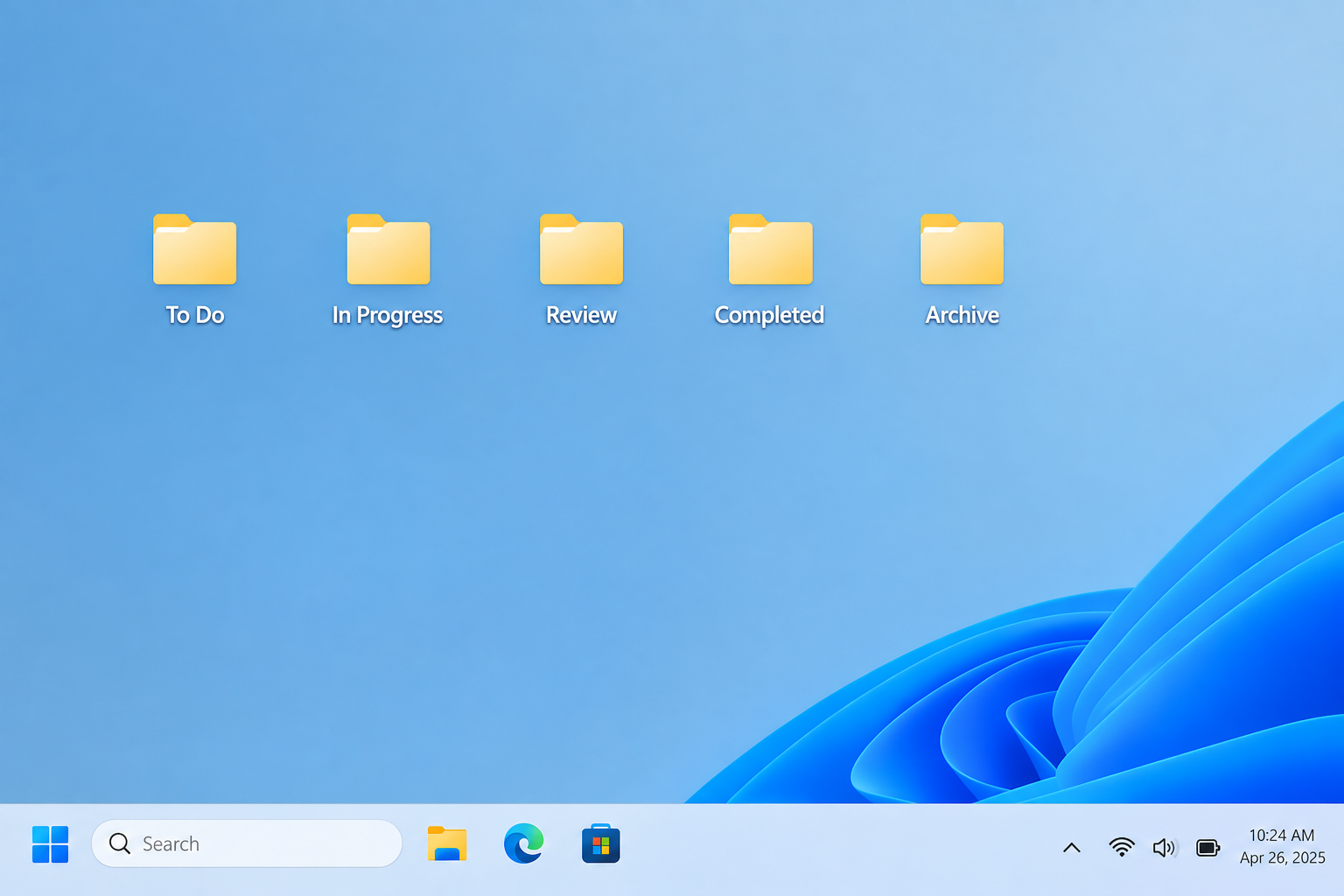The image size is (1344, 896).
Task: Open Microsoft Store from the taskbar
Action: click(x=601, y=843)
